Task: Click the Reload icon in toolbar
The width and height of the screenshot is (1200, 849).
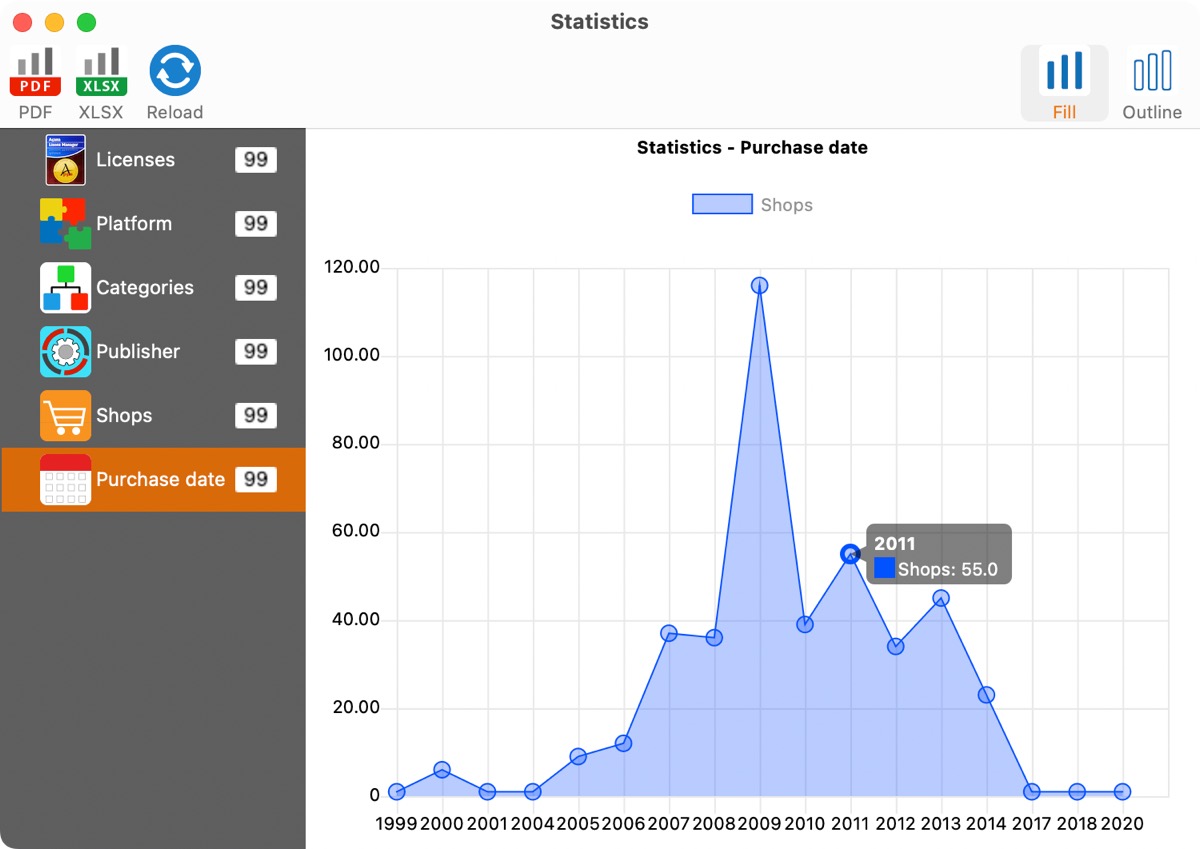Action: point(175,72)
